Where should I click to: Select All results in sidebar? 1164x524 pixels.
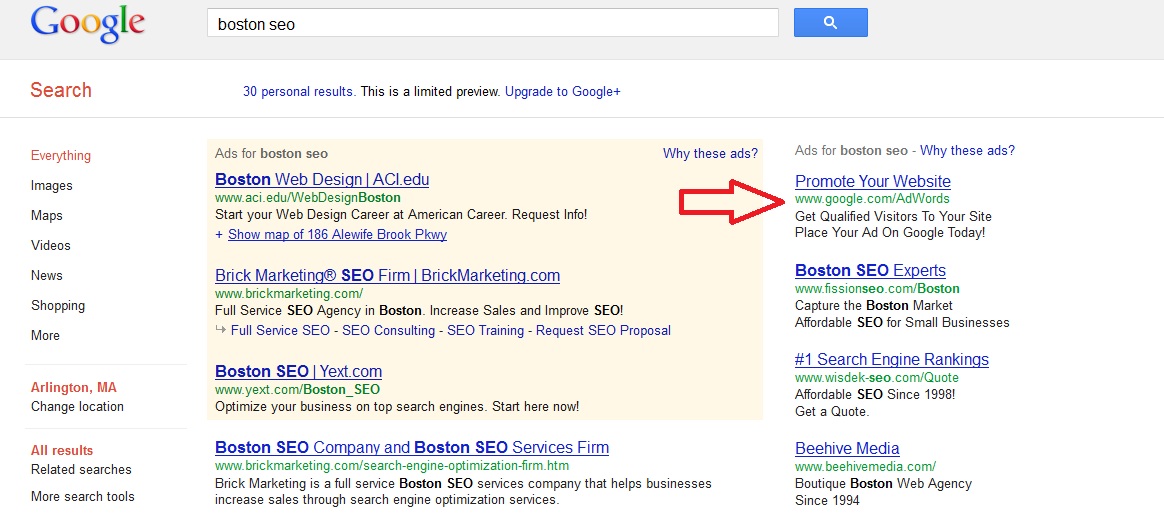62,451
